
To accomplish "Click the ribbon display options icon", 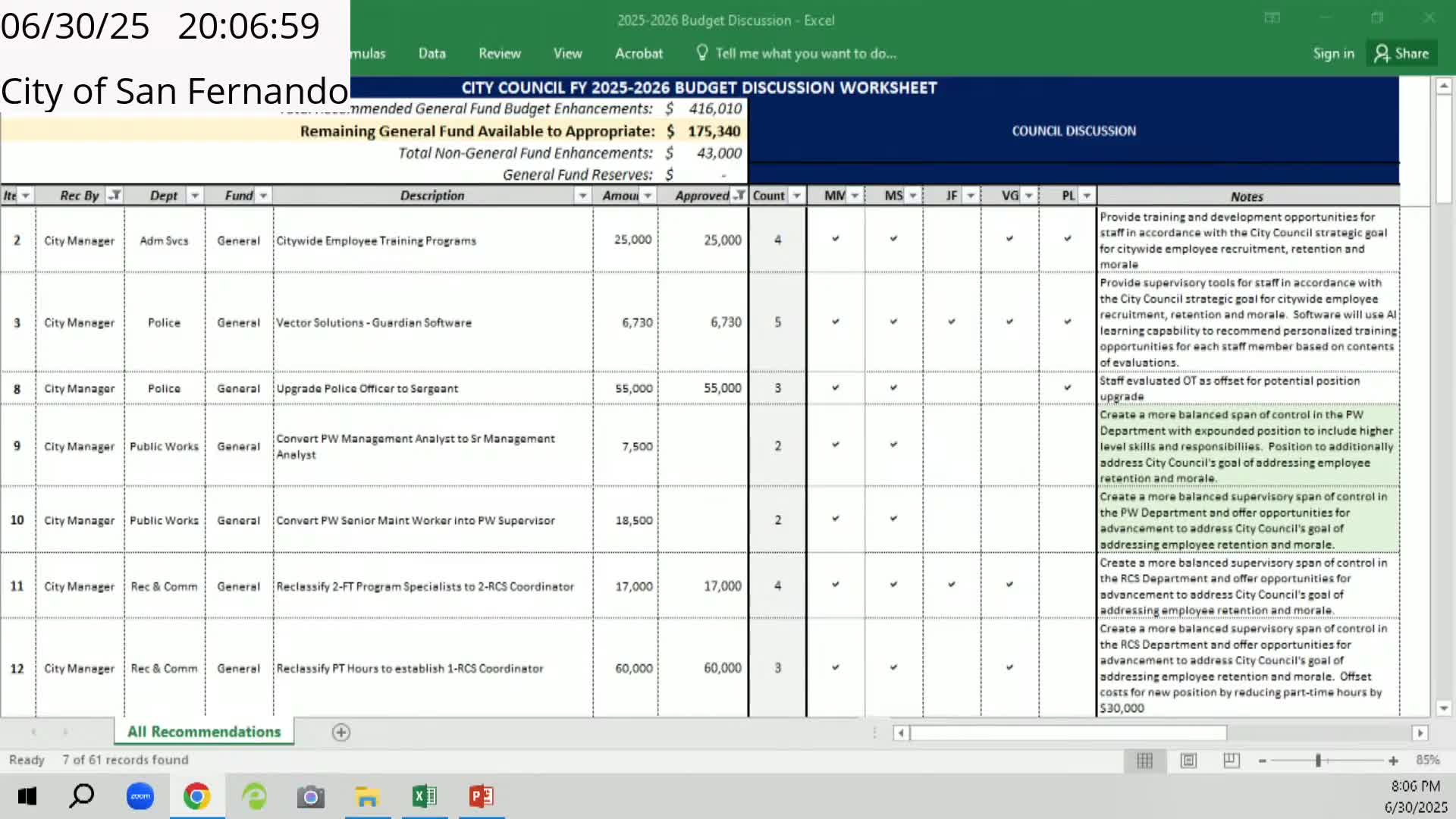I will 1272,18.
